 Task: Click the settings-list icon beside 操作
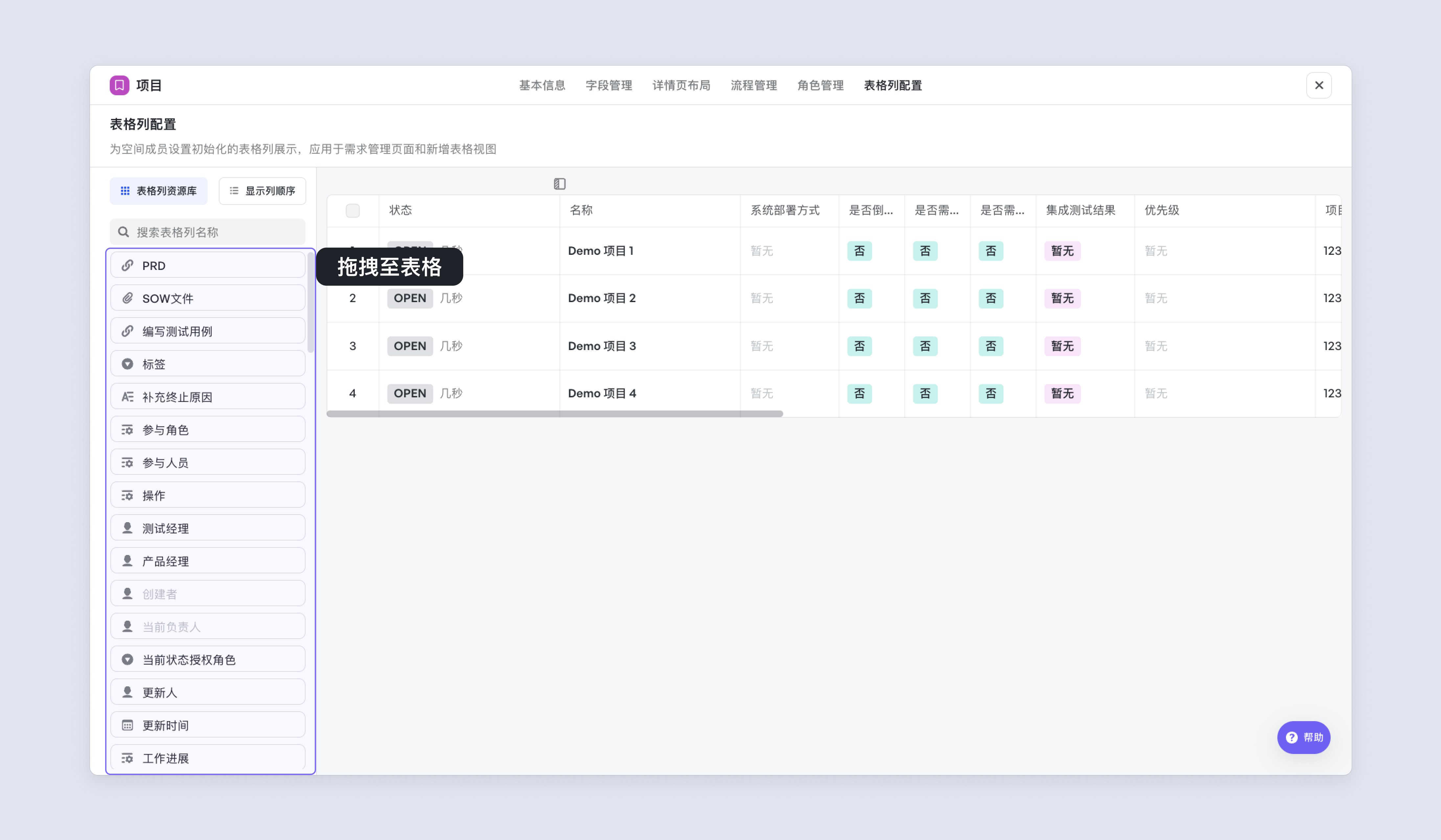[x=127, y=496]
